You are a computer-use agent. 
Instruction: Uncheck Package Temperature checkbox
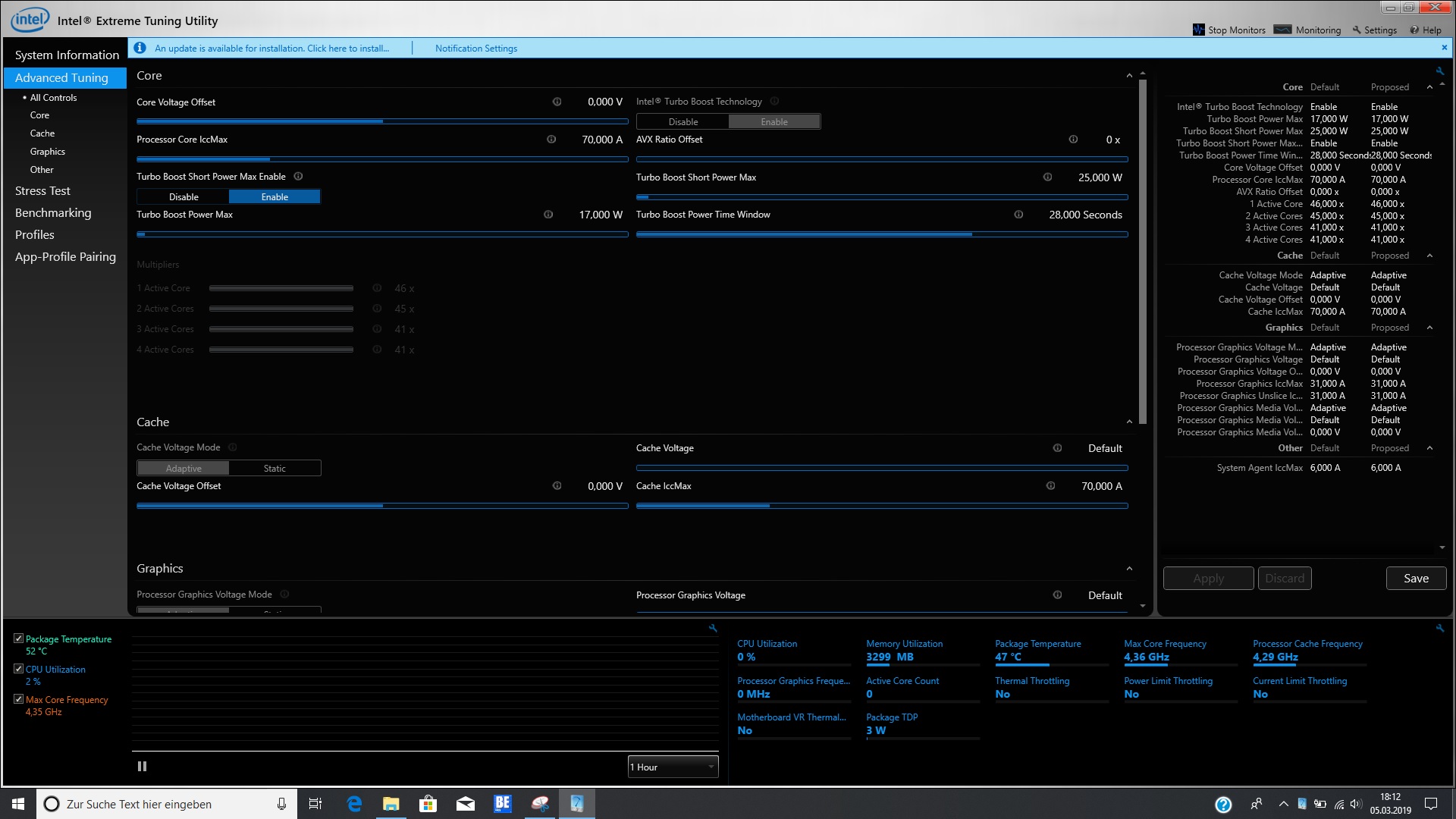coord(18,639)
